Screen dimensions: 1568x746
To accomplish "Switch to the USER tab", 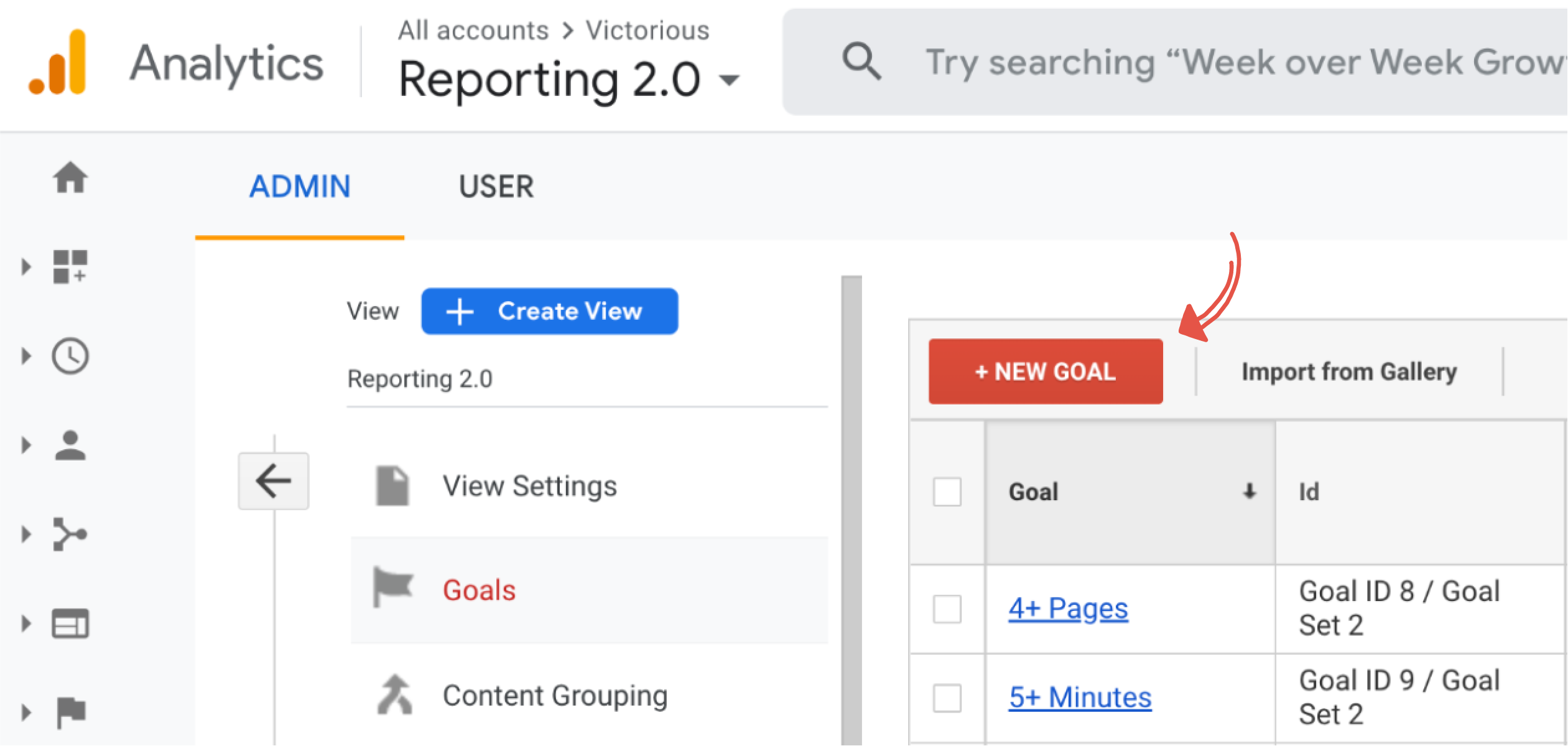I will (x=496, y=186).
